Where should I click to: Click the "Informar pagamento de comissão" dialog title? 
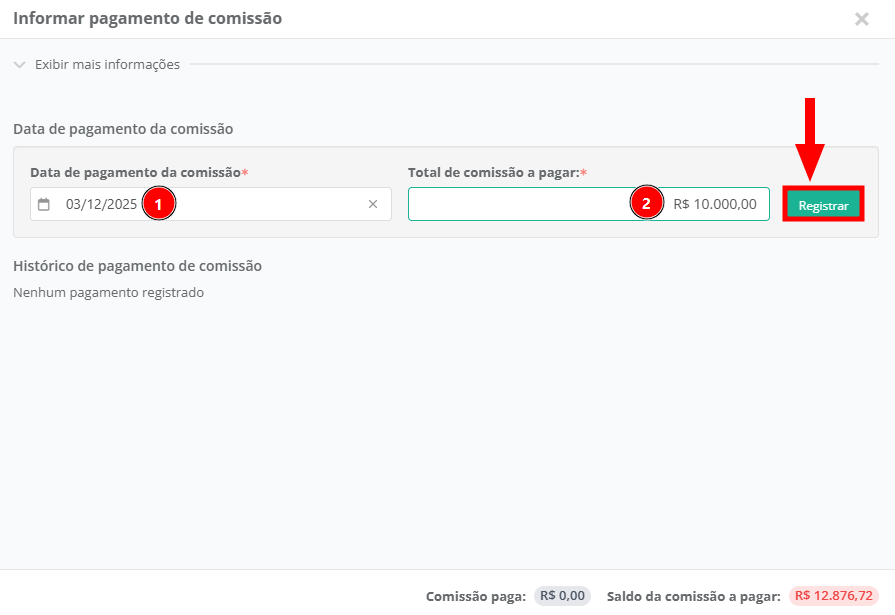147,18
